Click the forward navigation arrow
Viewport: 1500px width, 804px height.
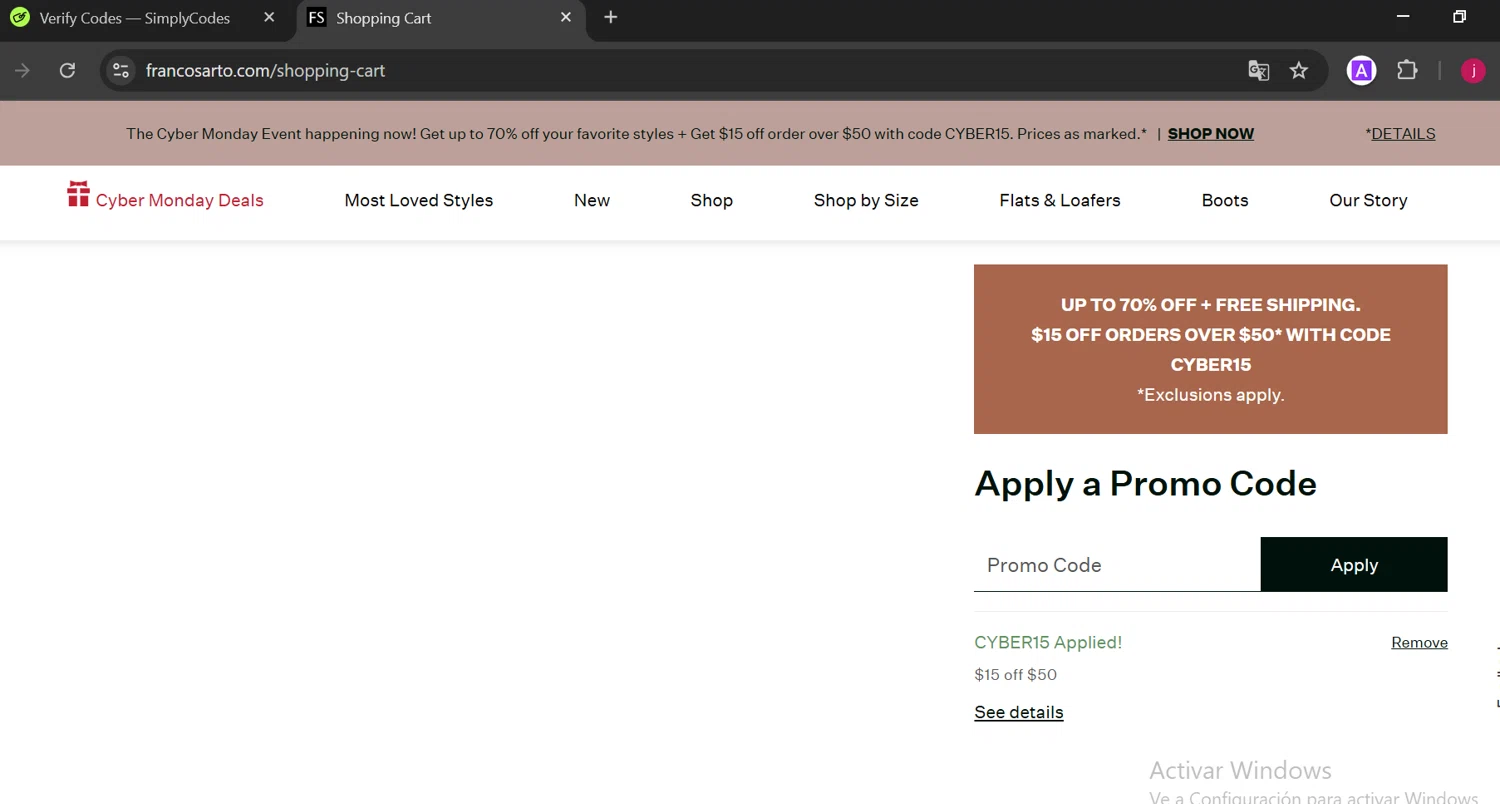[x=22, y=70]
